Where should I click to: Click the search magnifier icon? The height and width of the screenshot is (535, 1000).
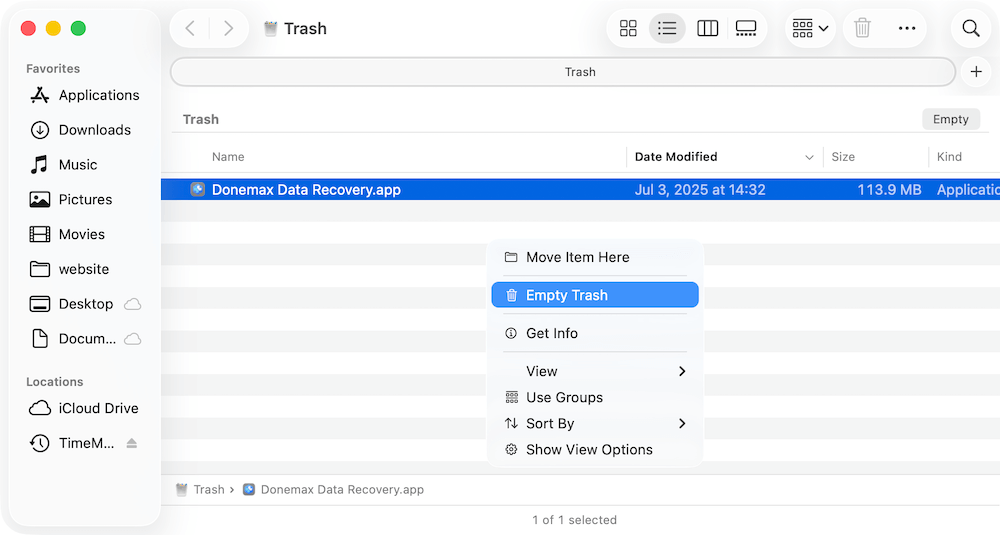click(970, 28)
